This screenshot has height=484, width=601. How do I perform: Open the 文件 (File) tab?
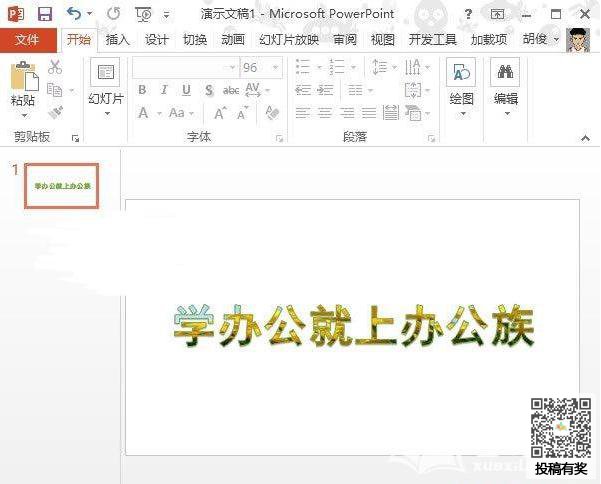(x=28, y=39)
